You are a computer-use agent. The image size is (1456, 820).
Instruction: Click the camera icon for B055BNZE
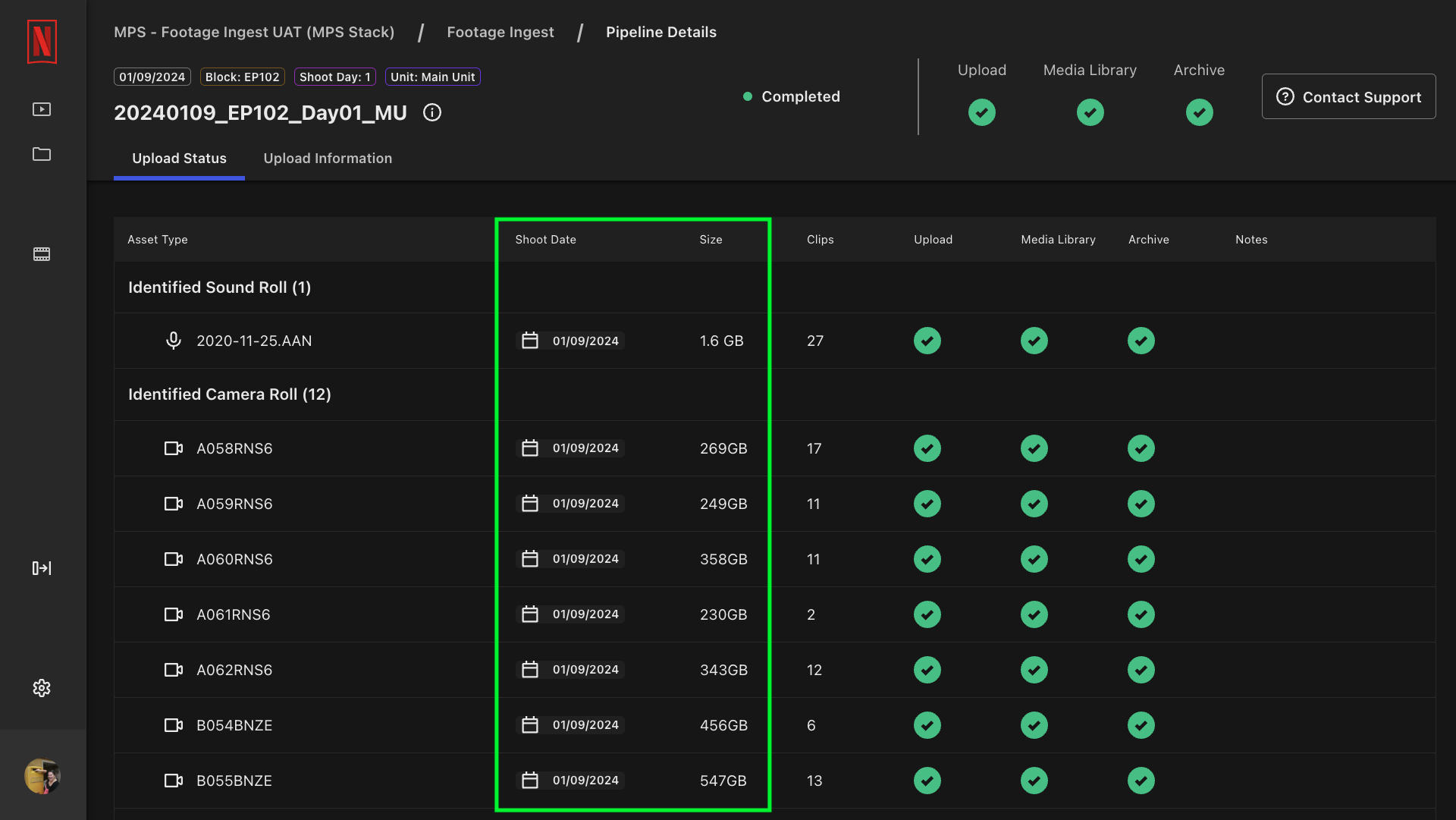[x=174, y=781]
